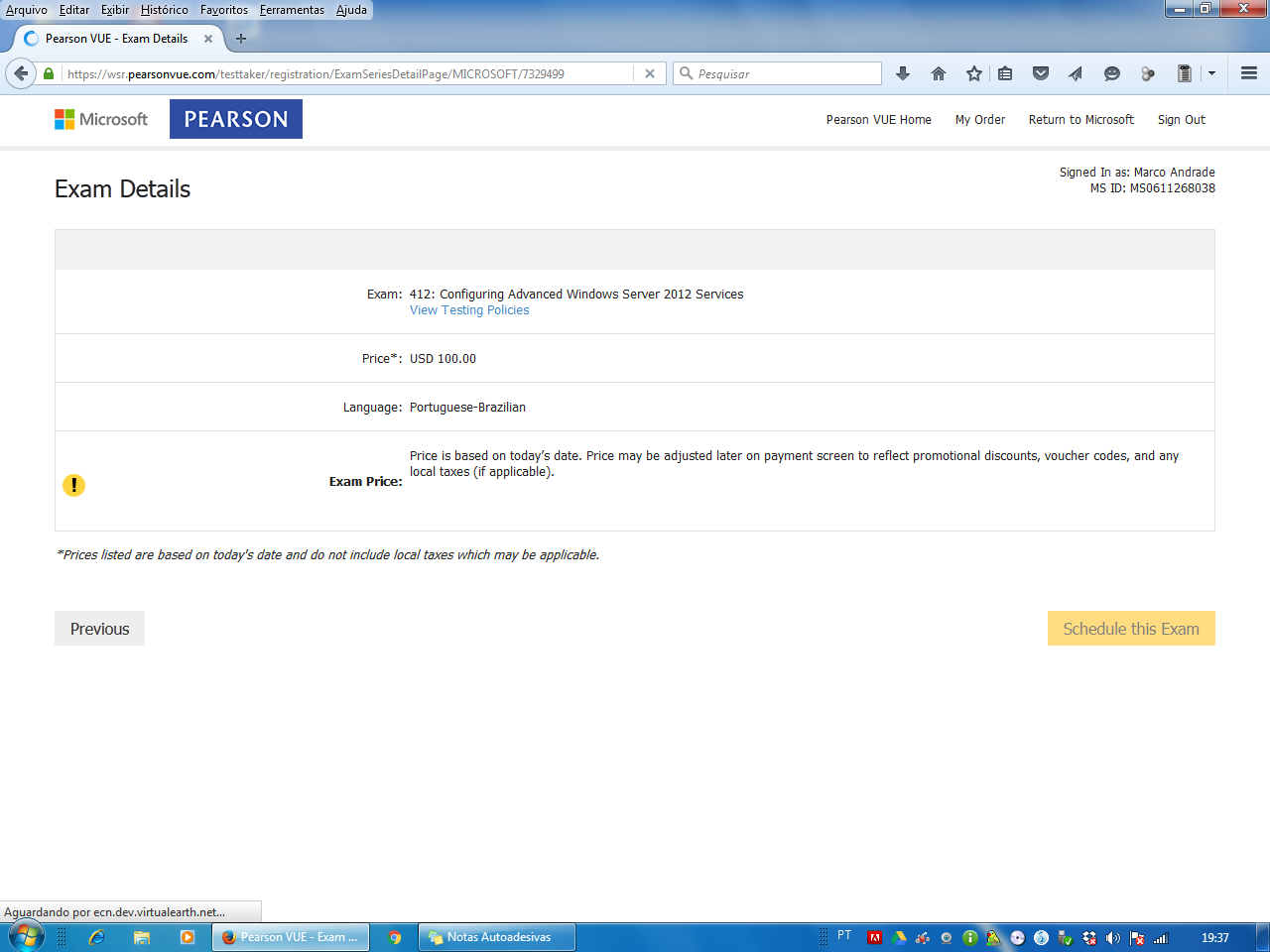Open the Exibir menu
The width and height of the screenshot is (1270, 952).
115,10
